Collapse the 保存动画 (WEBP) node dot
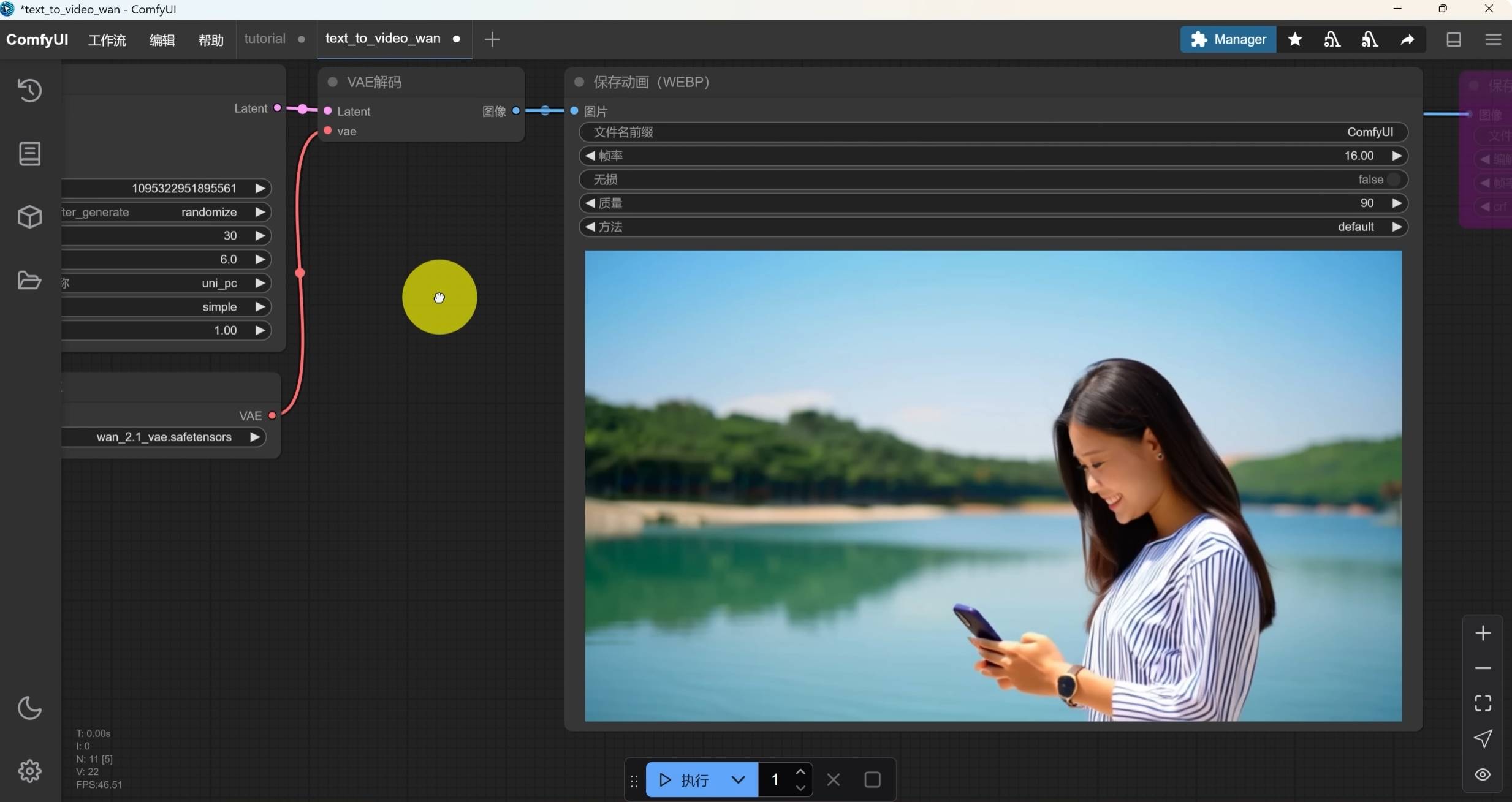 pyautogui.click(x=579, y=81)
